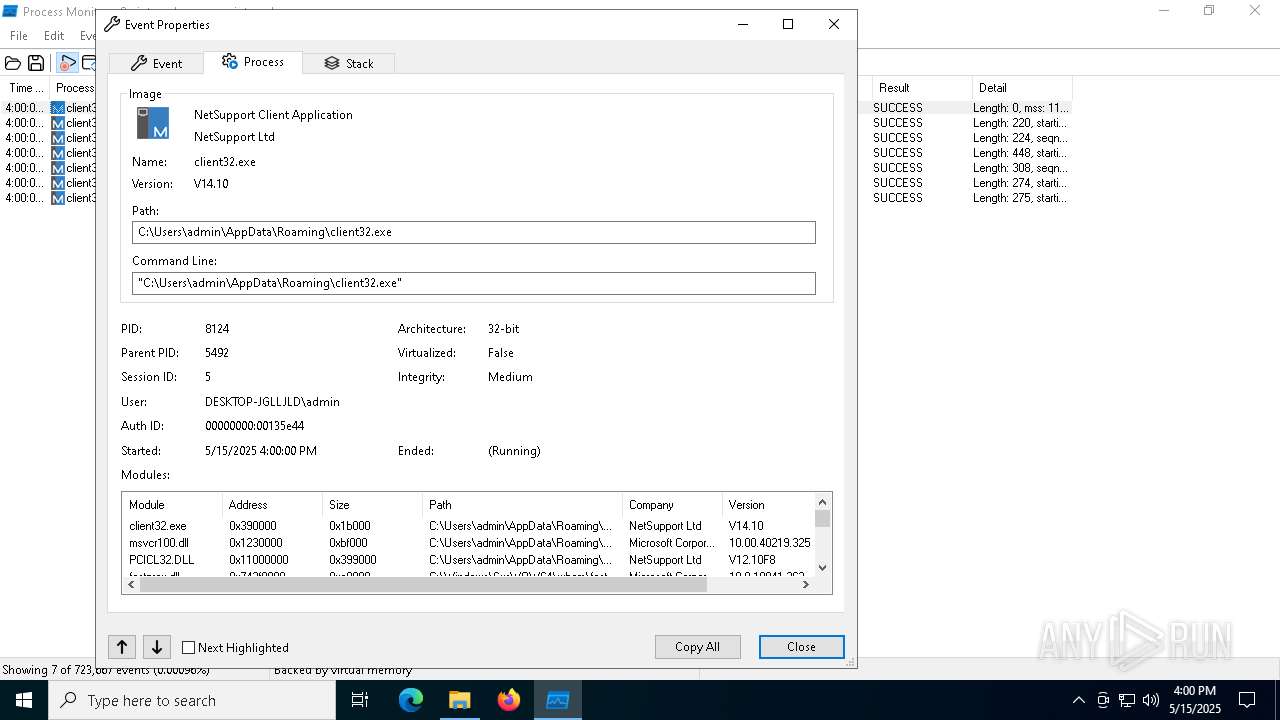Viewport: 1280px width, 720px height.
Task: Click the volume tray icon
Action: (x=1151, y=700)
